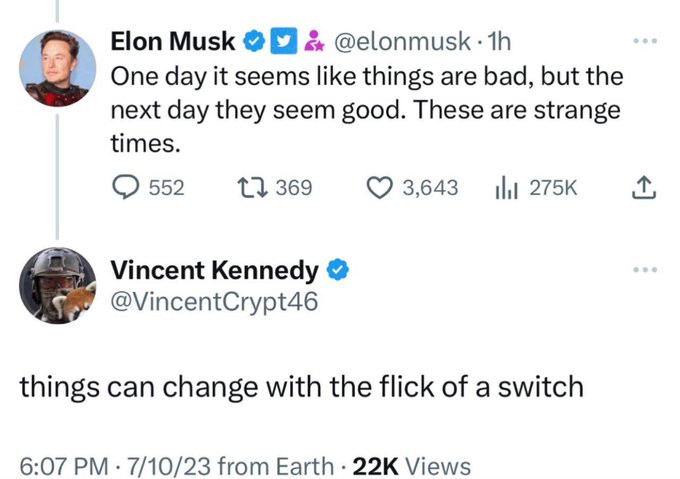Click the reply speech bubble icon

[124, 188]
